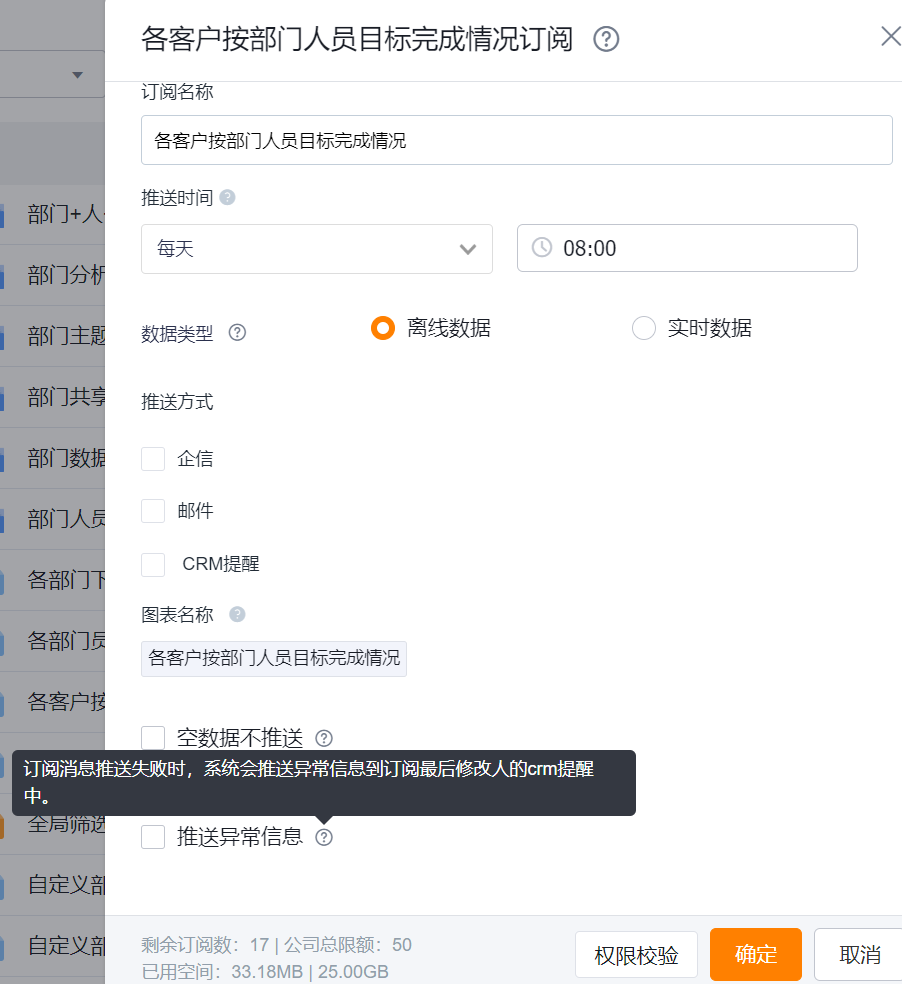Confirm the subscription with 确定

pyautogui.click(x=755, y=954)
